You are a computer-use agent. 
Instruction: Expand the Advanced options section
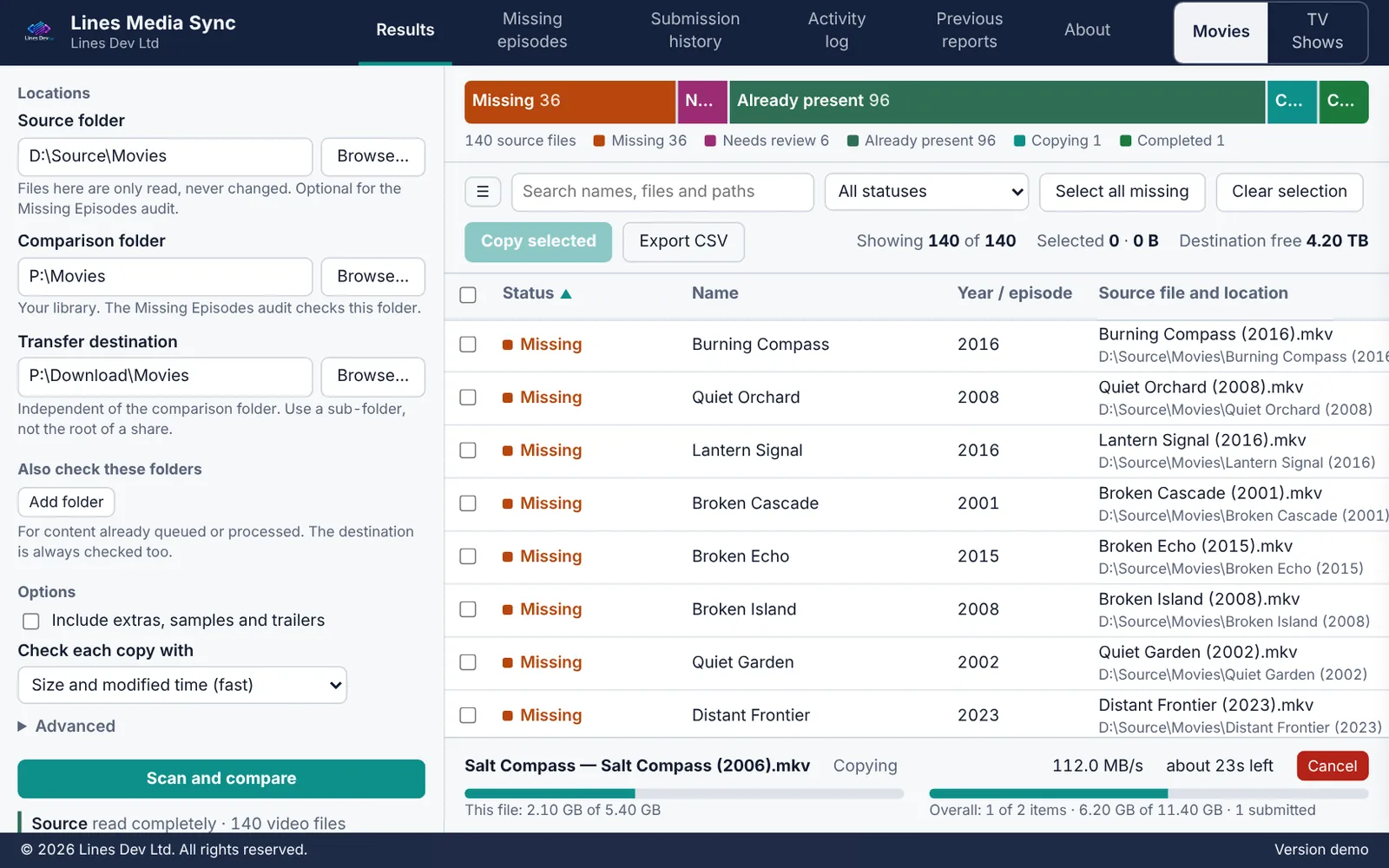click(67, 727)
